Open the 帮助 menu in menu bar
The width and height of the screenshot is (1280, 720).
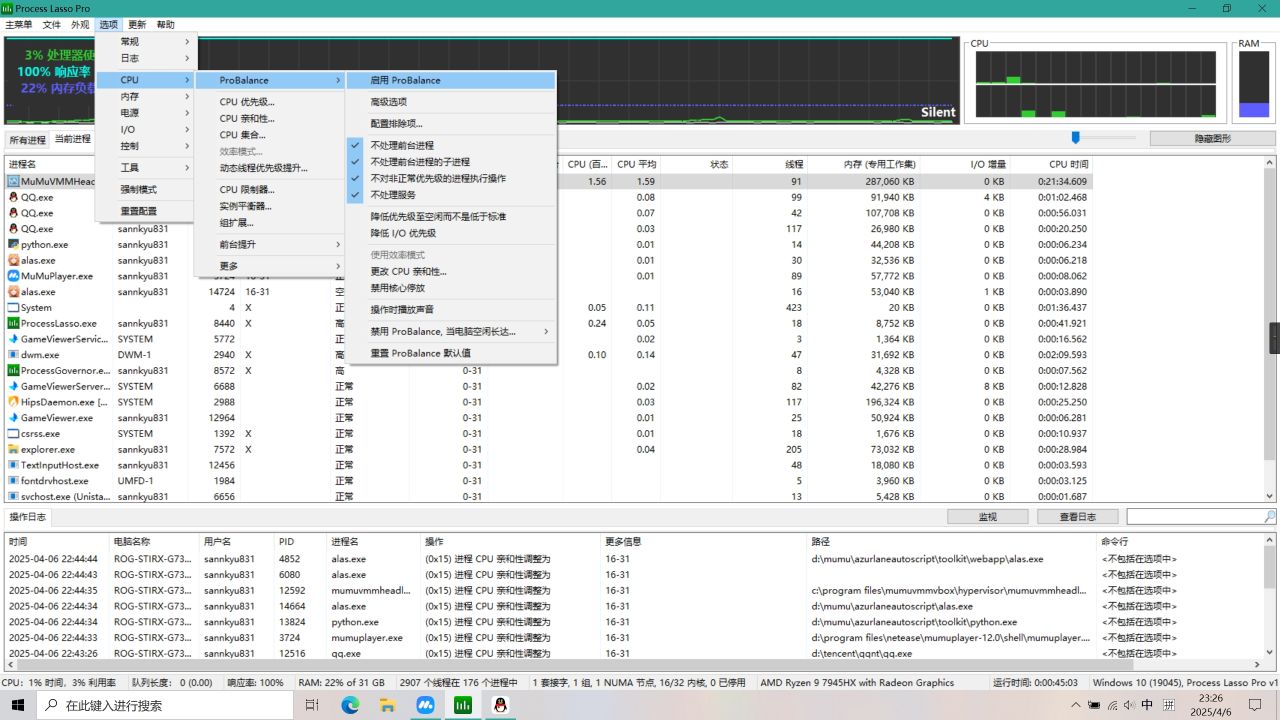point(165,24)
